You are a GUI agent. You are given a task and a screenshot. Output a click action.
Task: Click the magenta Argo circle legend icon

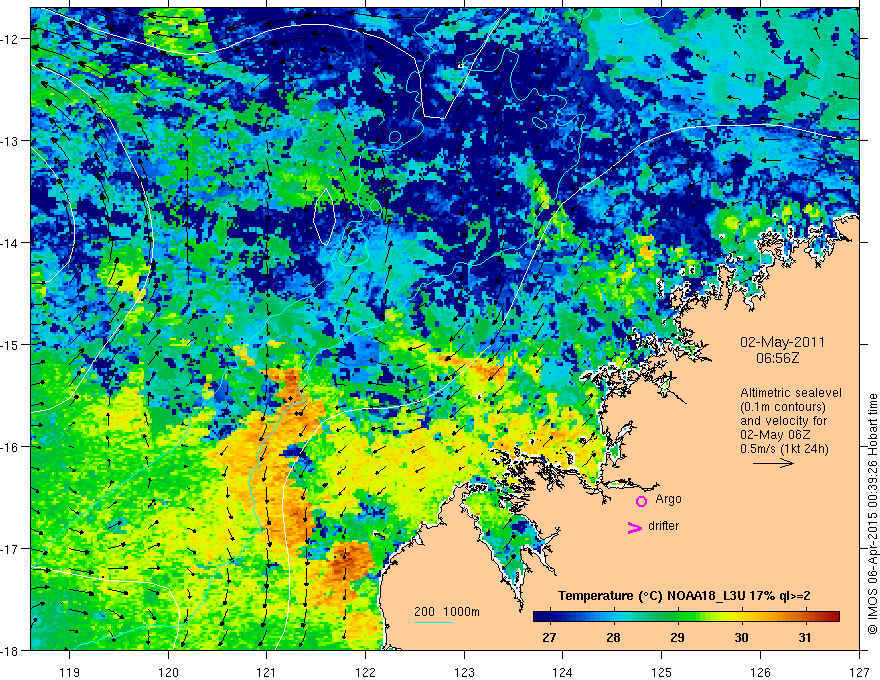[641, 501]
